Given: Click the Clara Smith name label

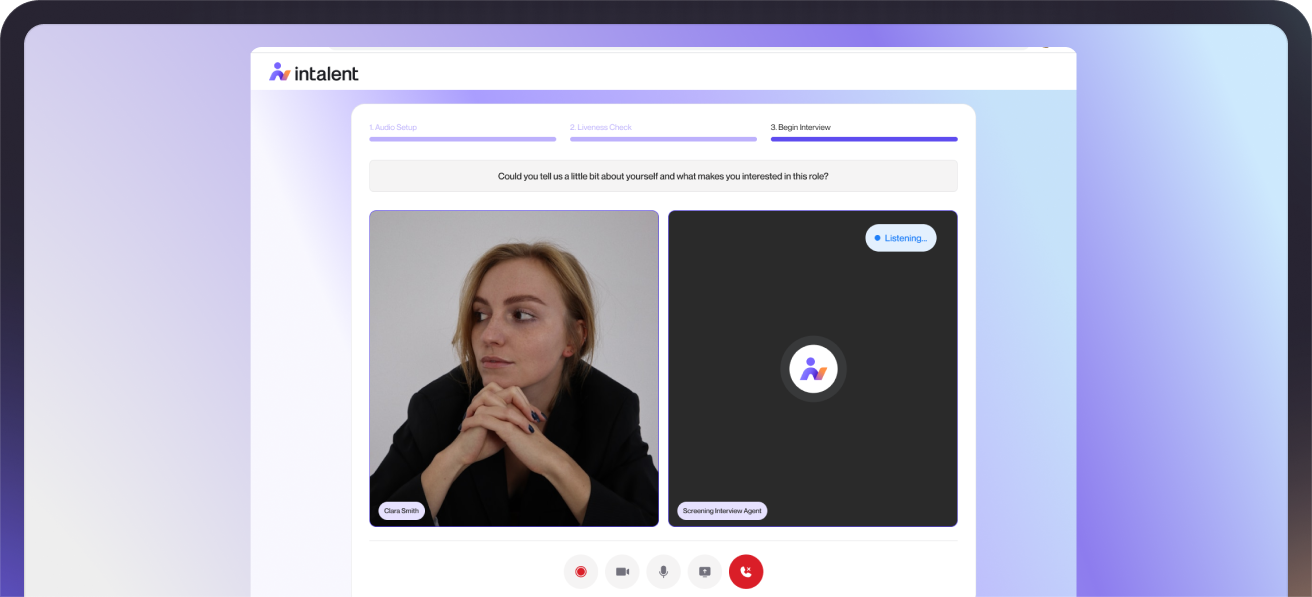Looking at the screenshot, I should coord(401,511).
